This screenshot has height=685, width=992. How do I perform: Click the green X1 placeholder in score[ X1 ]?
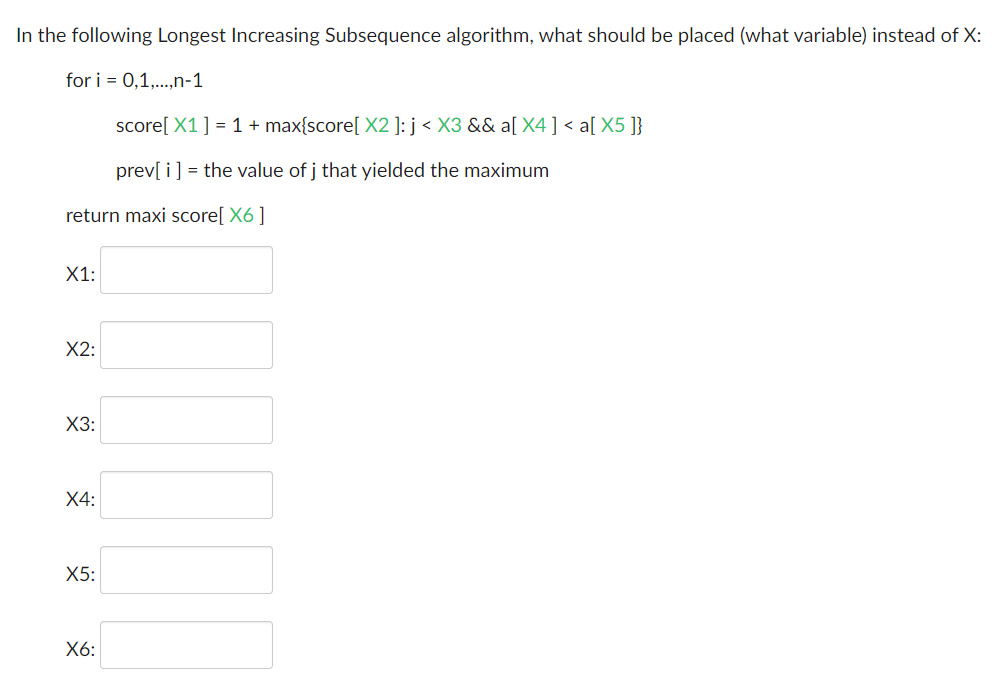(x=186, y=125)
